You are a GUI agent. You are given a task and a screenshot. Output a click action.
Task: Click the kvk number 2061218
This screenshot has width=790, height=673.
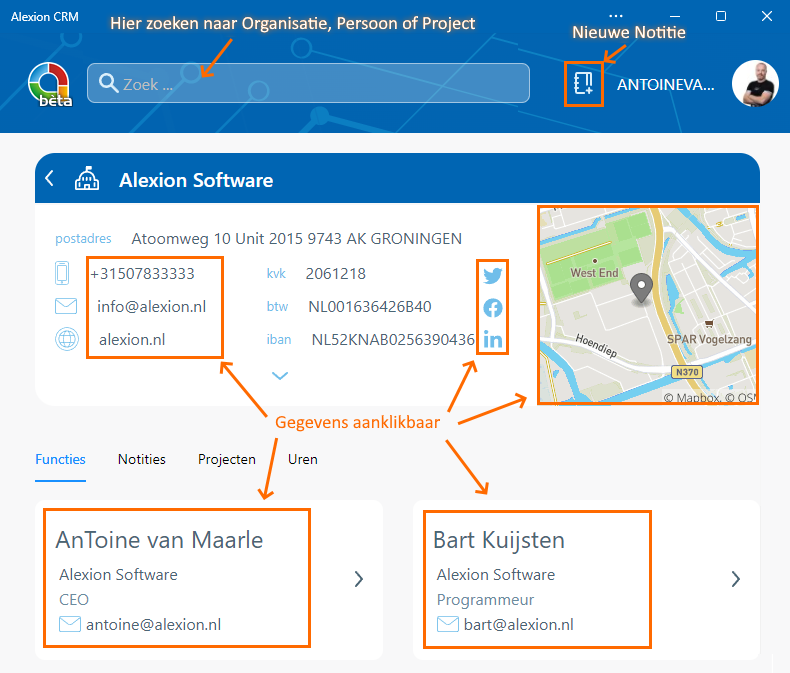click(336, 274)
